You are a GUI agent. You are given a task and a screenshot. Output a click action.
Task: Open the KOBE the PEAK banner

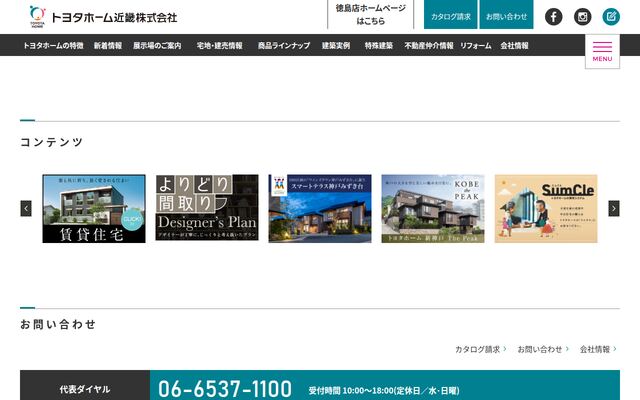click(x=433, y=209)
